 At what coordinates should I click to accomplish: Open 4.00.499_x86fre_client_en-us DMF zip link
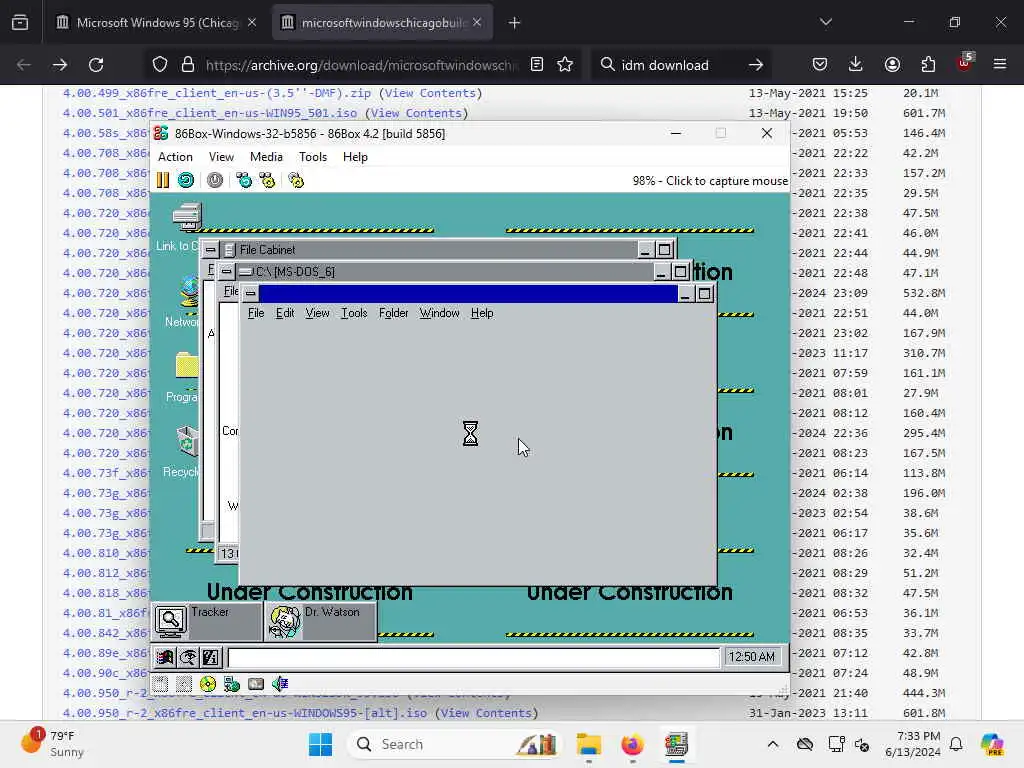pyautogui.click(x=217, y=93)
